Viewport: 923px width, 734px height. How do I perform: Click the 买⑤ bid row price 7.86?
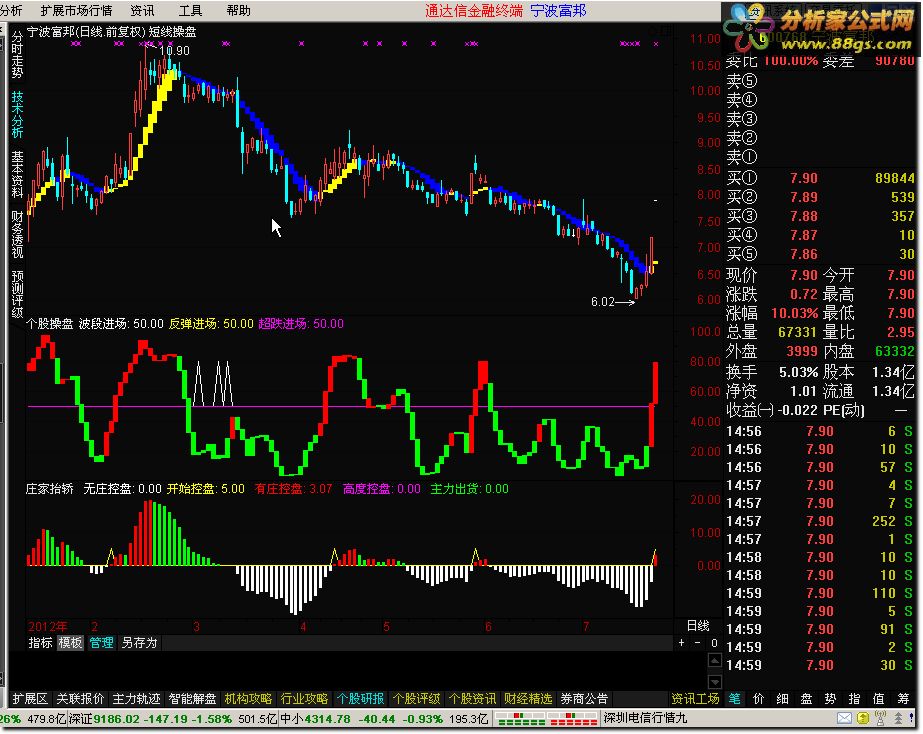(x=804, y=254)
